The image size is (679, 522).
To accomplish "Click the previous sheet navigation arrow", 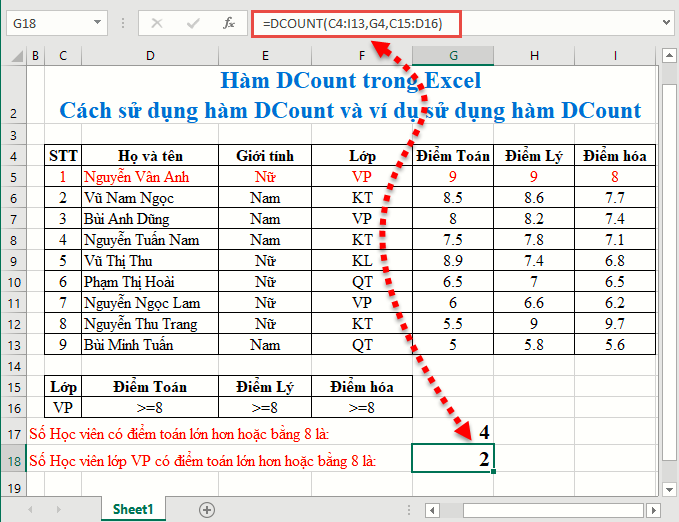I will 30,509.
